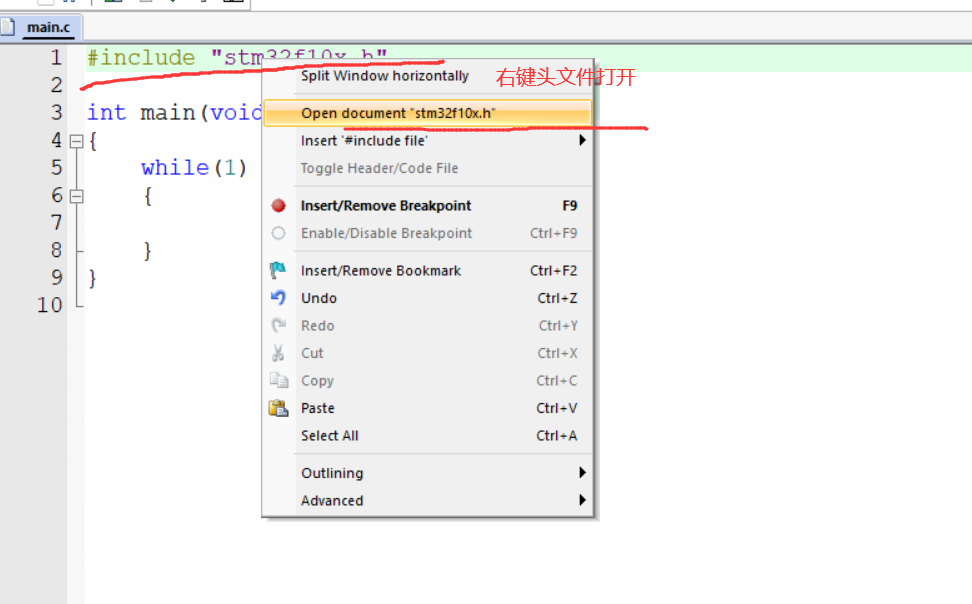Click the Copy pages icon
This screenshot has width=972, height=604.
[279, 380]
